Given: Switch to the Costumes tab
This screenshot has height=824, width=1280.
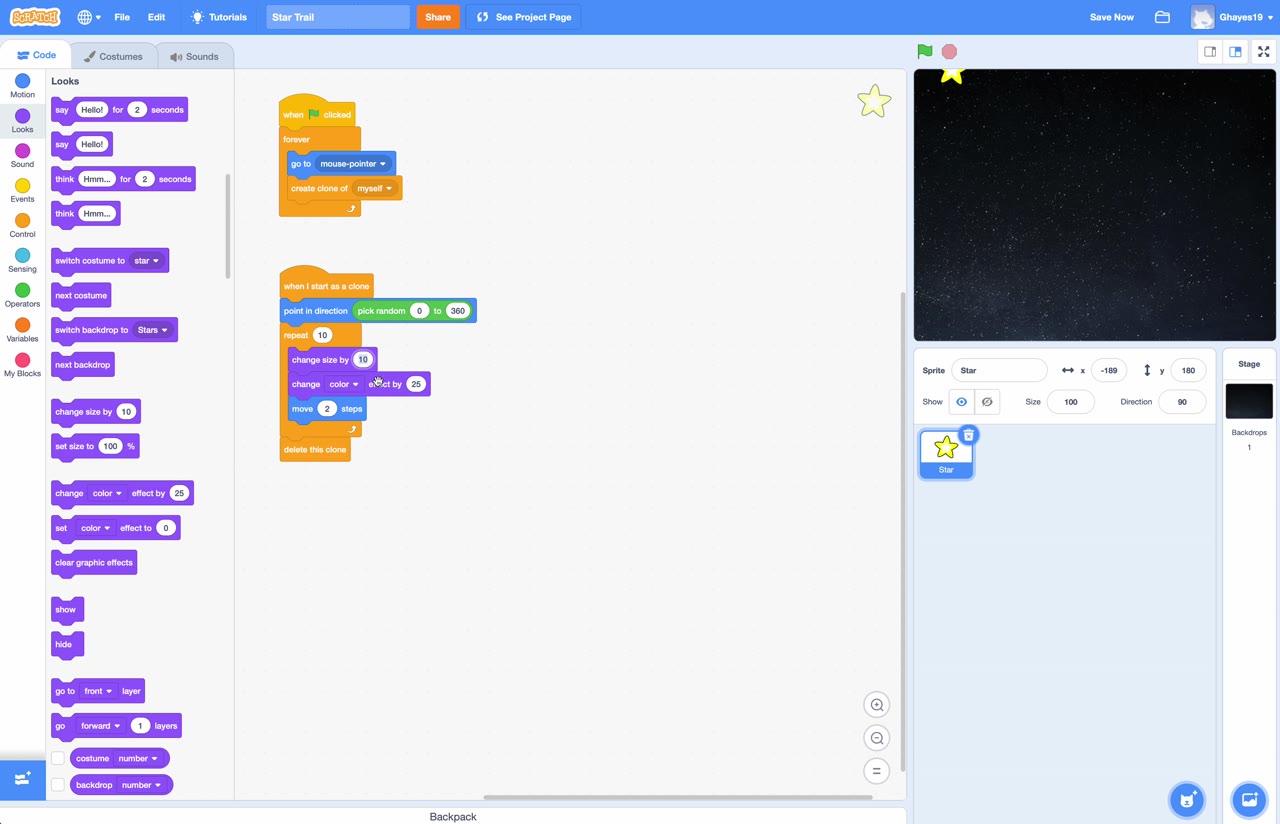Looking at the screenshot, I should pos(113,56).
